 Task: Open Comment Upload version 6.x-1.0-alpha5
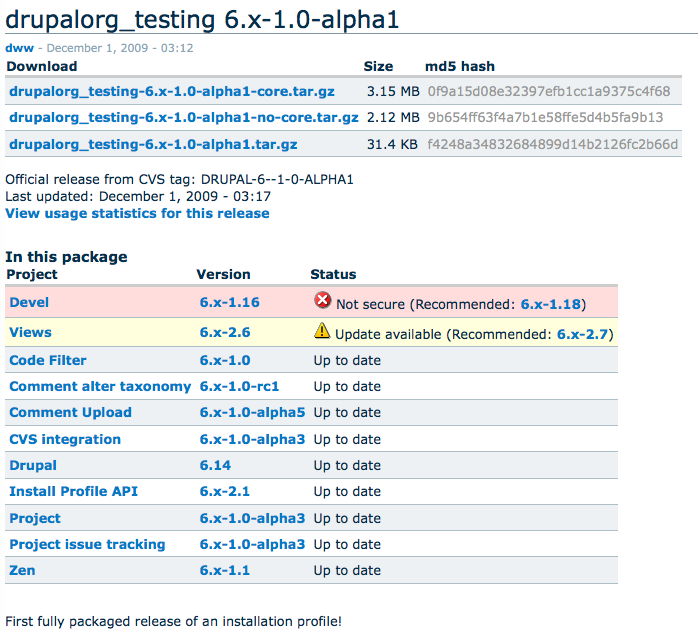(252, 412)
